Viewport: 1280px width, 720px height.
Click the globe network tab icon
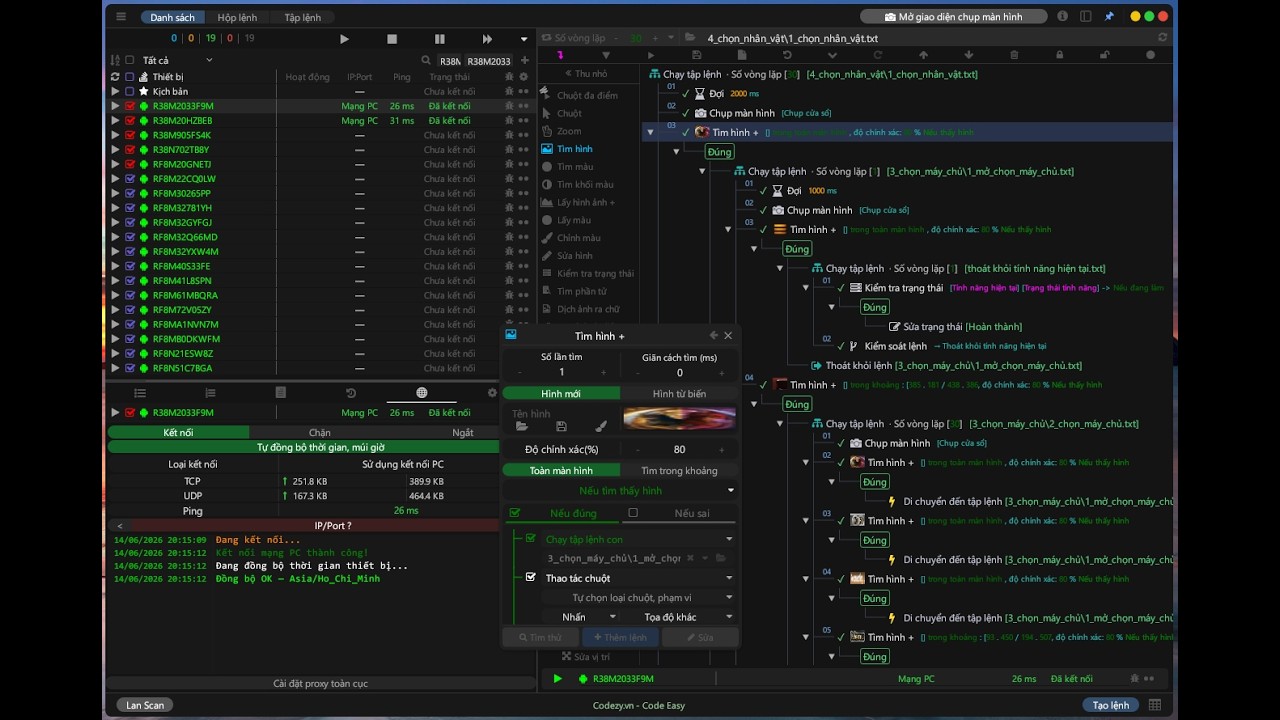[421, 393]
